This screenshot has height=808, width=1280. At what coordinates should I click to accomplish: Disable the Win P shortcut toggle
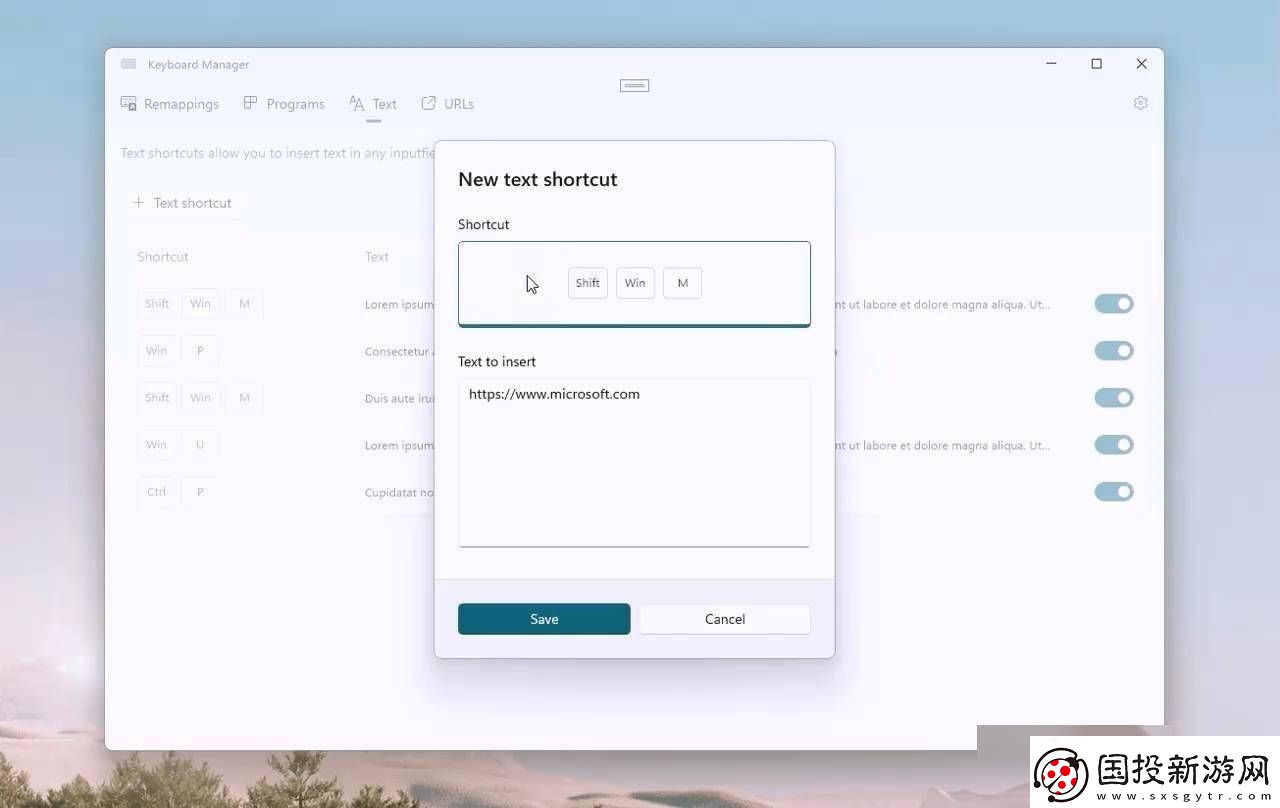pos(1113,351)
